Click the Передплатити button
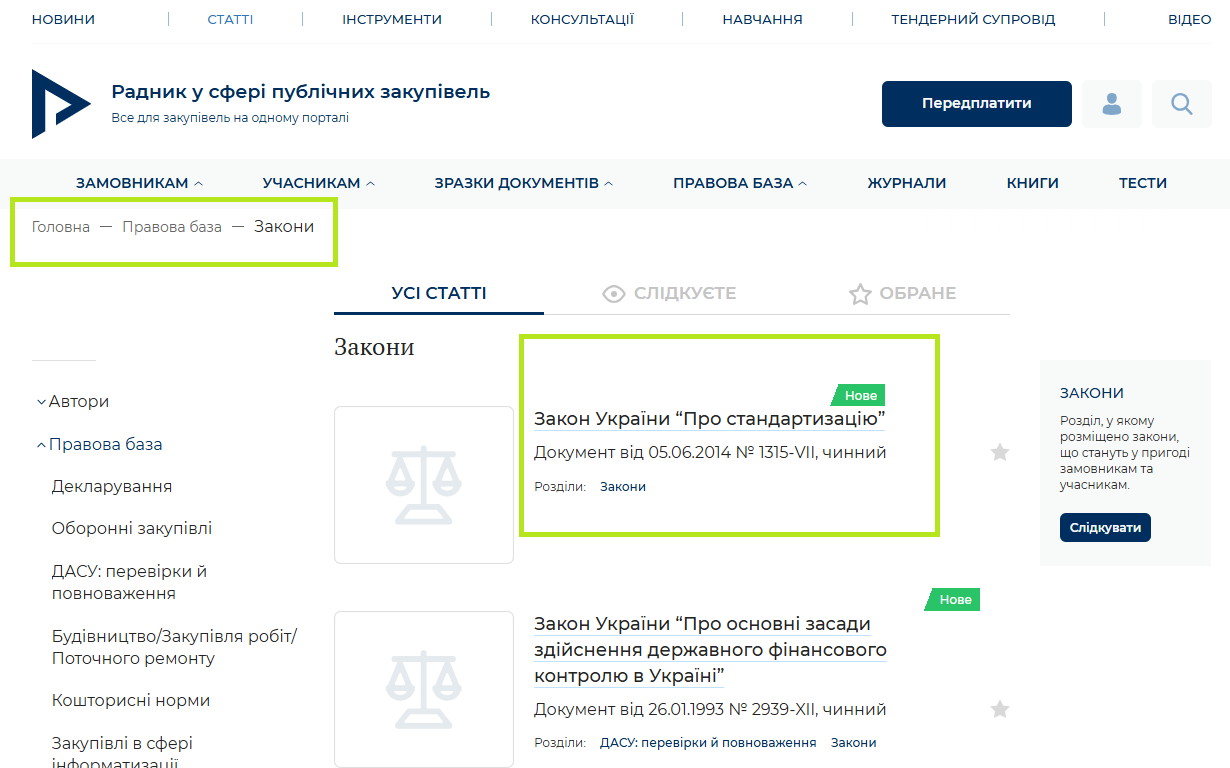The width and height of the screenshot is (1230, 768). [977, 104]
